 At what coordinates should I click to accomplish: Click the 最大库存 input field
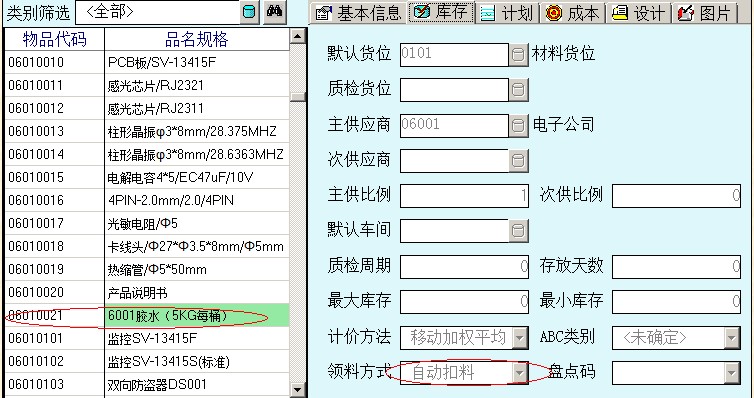point(465,302)
